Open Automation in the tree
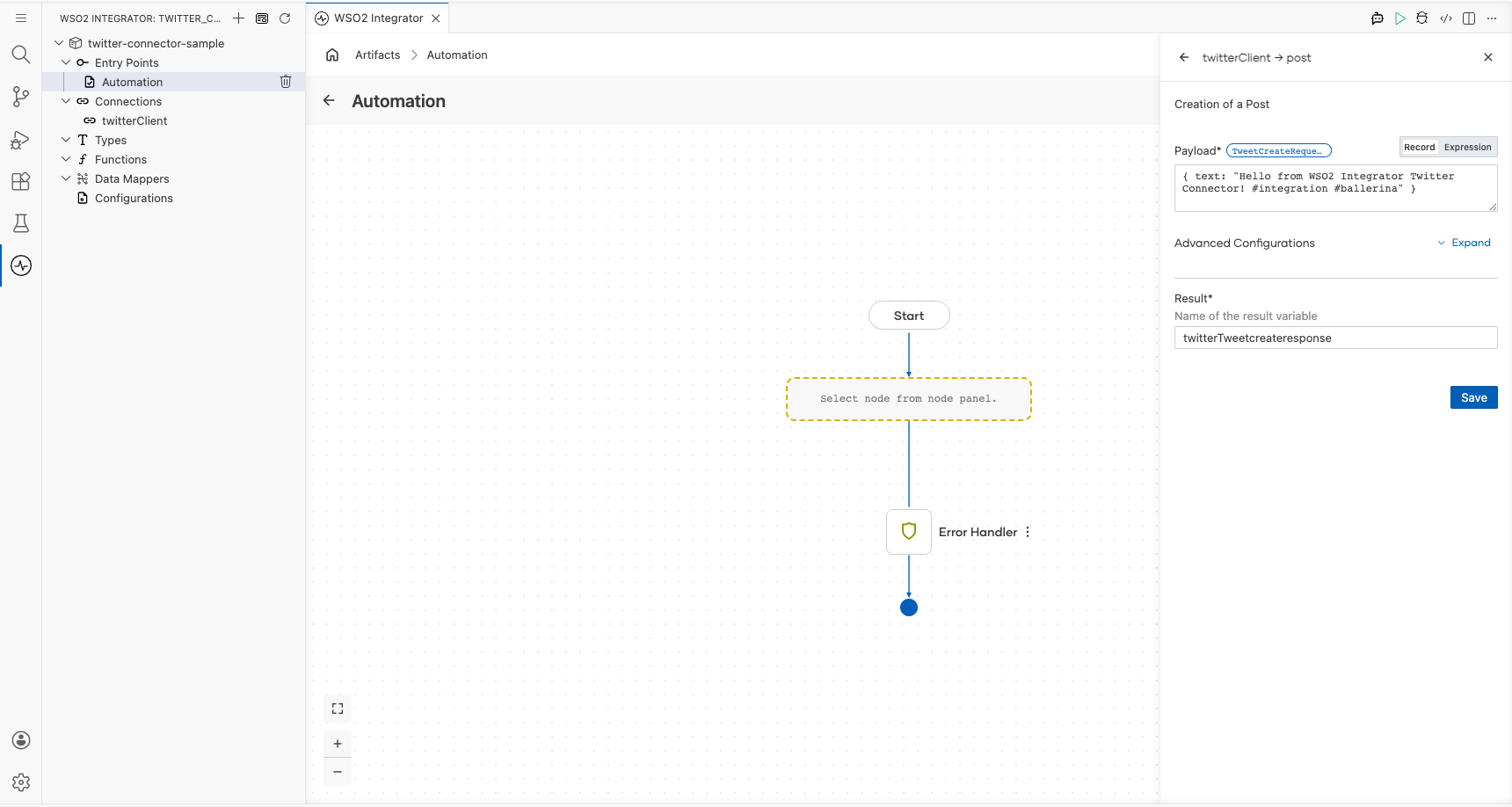 pos(132,82)
